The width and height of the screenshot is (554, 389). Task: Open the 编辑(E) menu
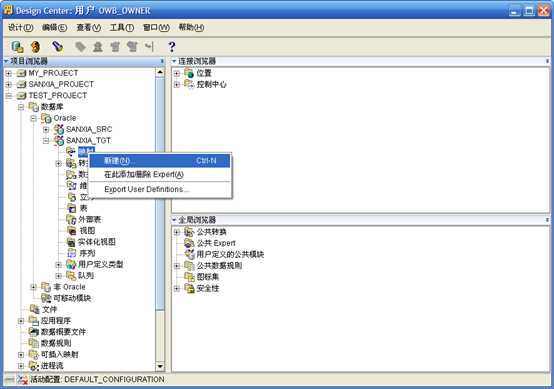pyautogui.click(x=54, y=28)
